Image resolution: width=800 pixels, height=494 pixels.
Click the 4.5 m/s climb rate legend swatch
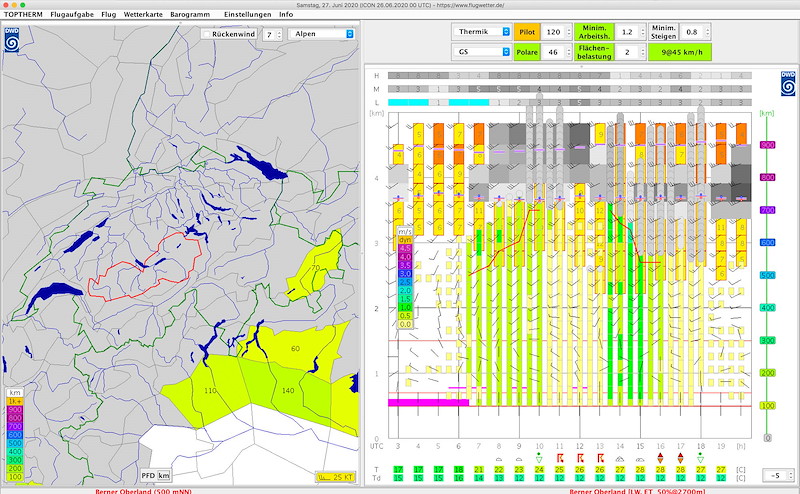[405, 249]
